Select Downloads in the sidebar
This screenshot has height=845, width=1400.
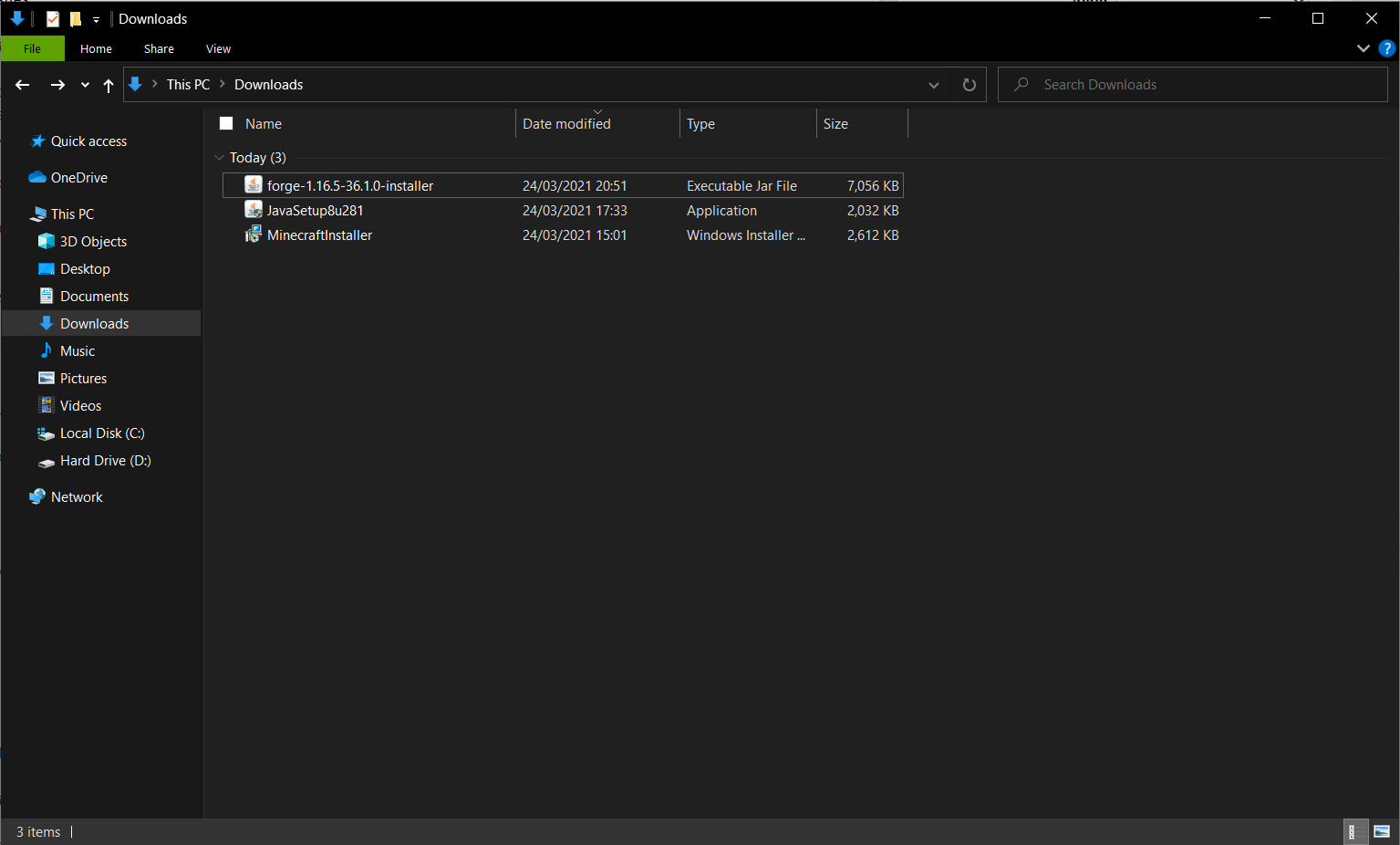pos(101,323)
